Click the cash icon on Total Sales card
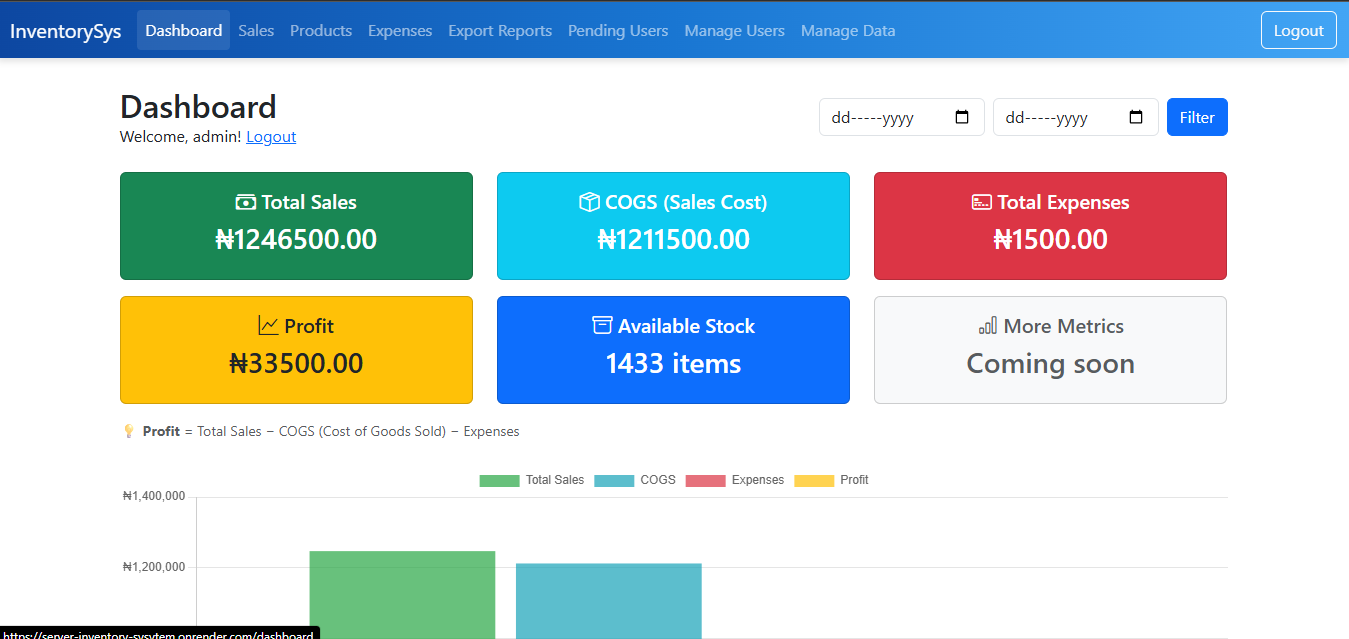This screenshot has width=1349, height=639. 244,202
